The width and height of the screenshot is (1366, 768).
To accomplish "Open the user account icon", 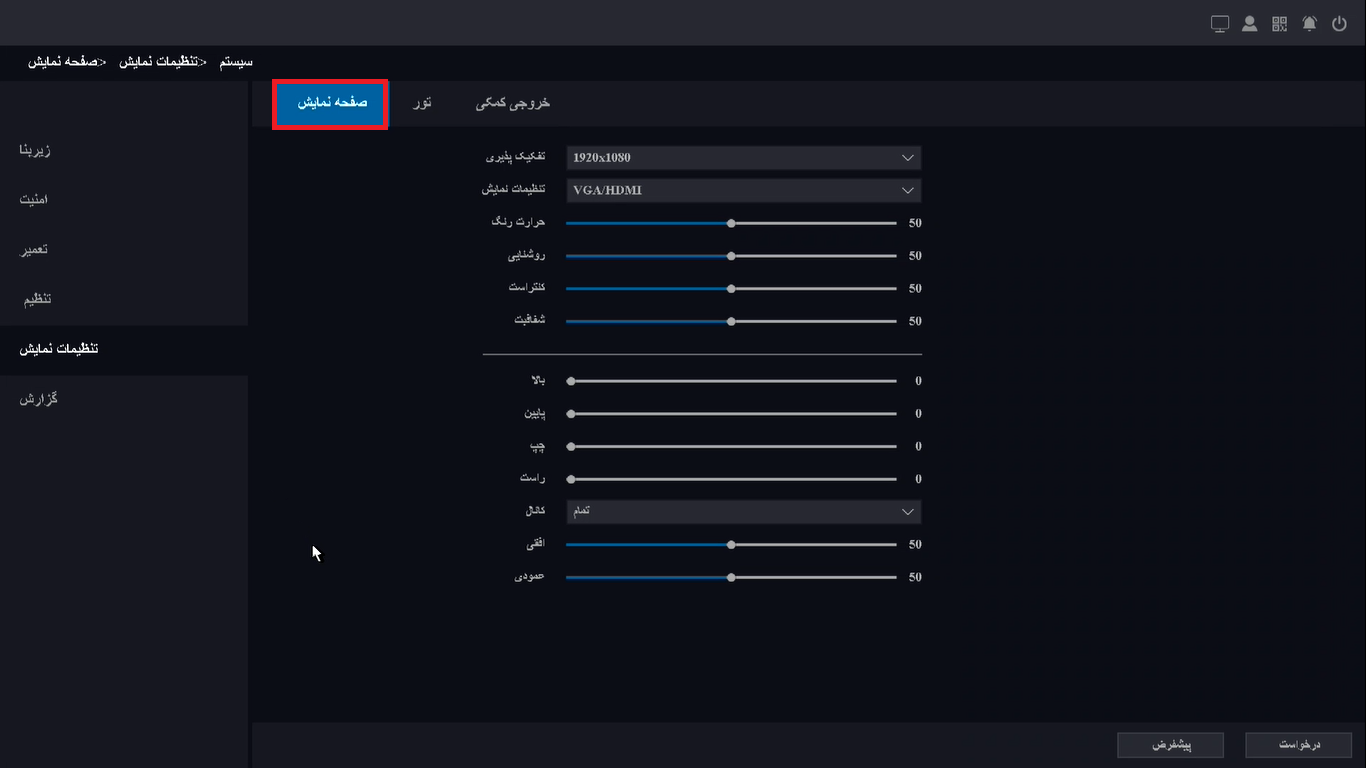I will (x=1249, y=24).
